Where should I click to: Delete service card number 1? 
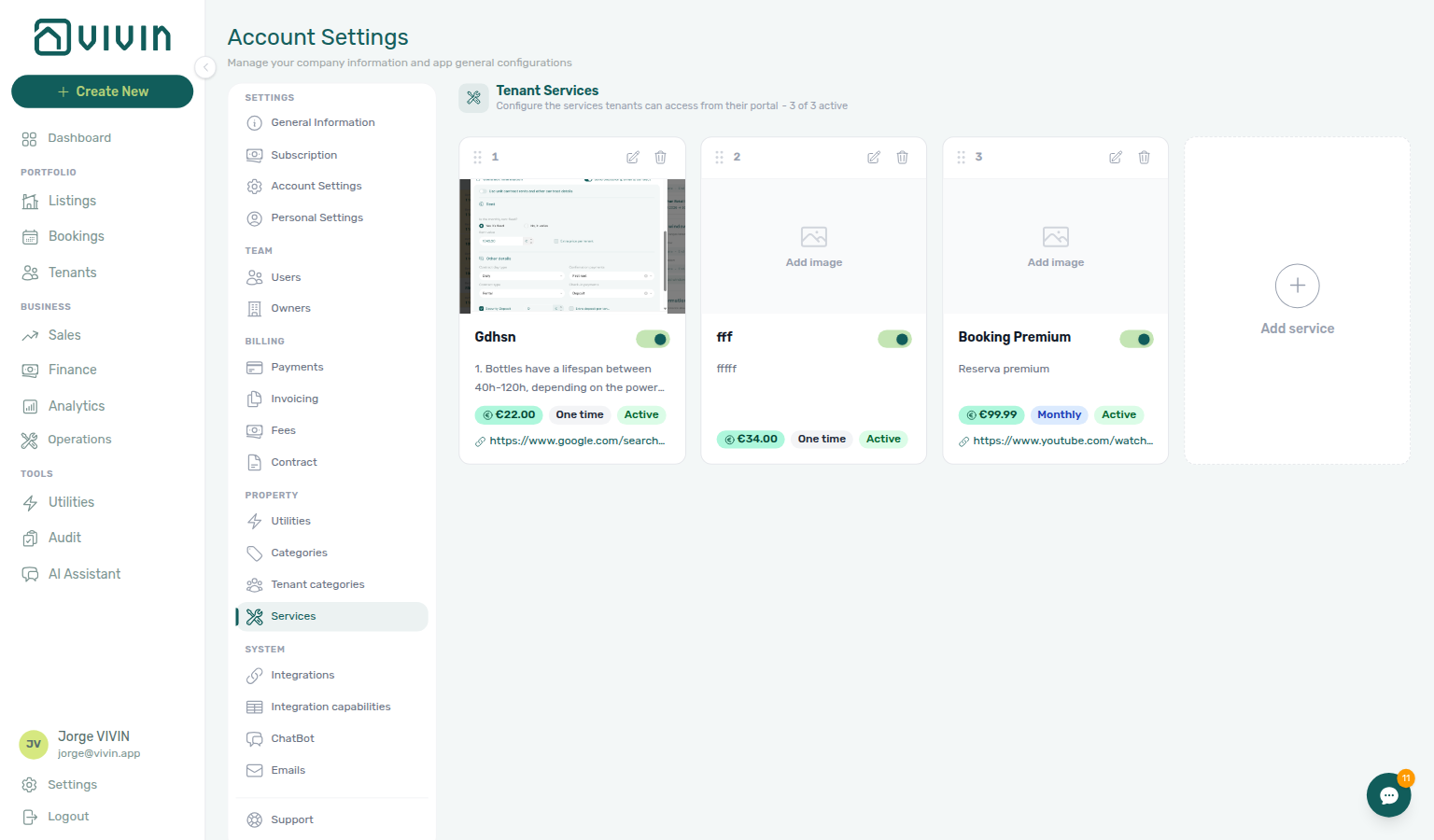[660, 158]
